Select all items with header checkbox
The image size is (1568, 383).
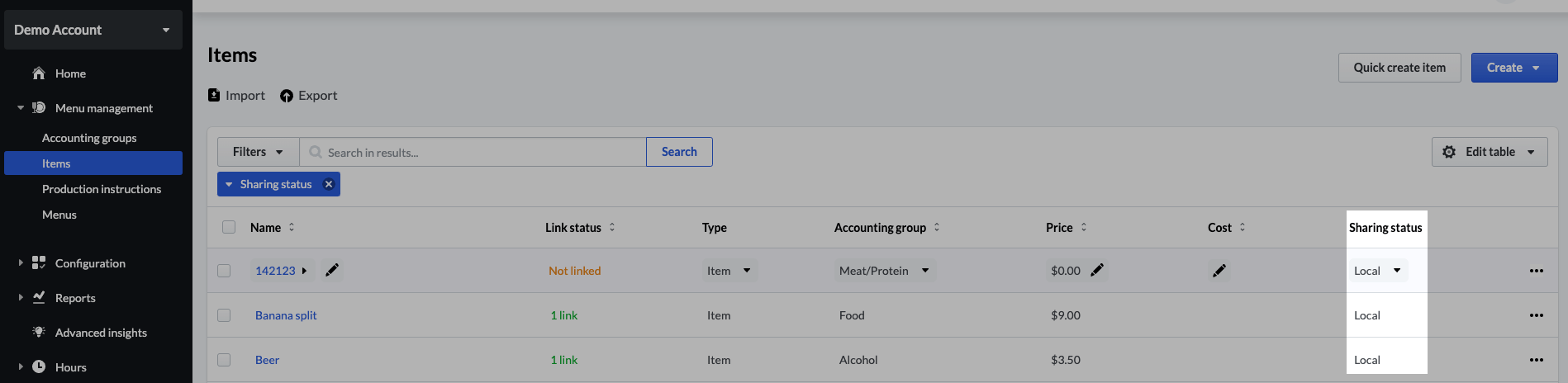(229, 227)
